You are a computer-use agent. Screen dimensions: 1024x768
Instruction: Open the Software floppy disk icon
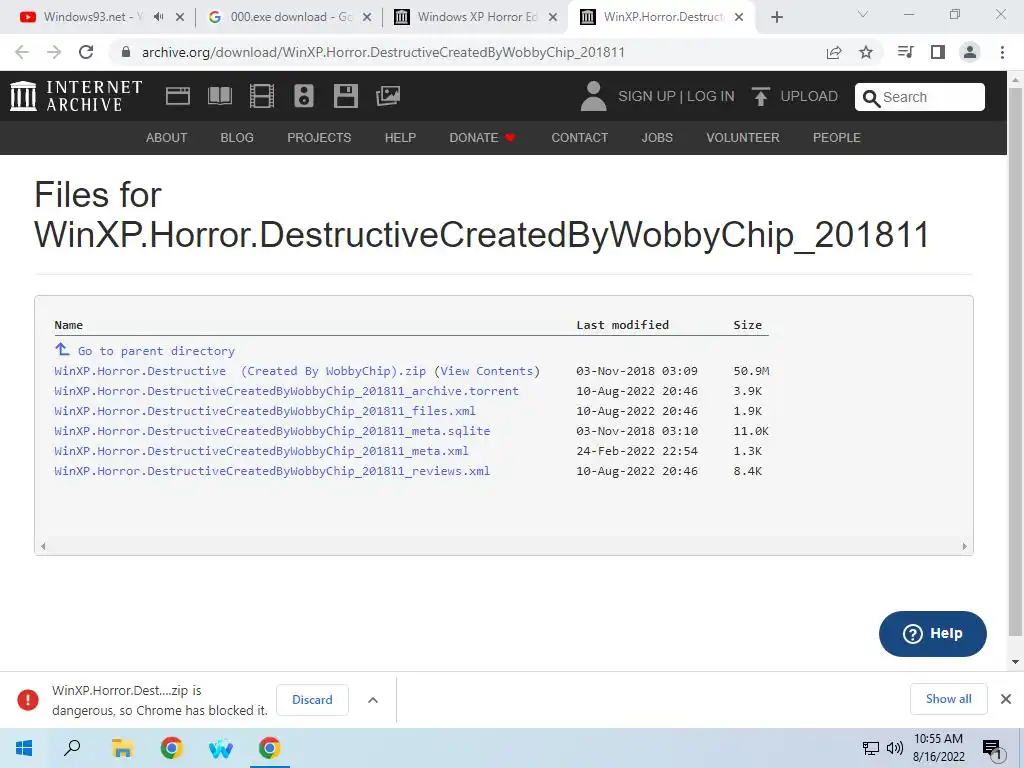tap(345, 96)
